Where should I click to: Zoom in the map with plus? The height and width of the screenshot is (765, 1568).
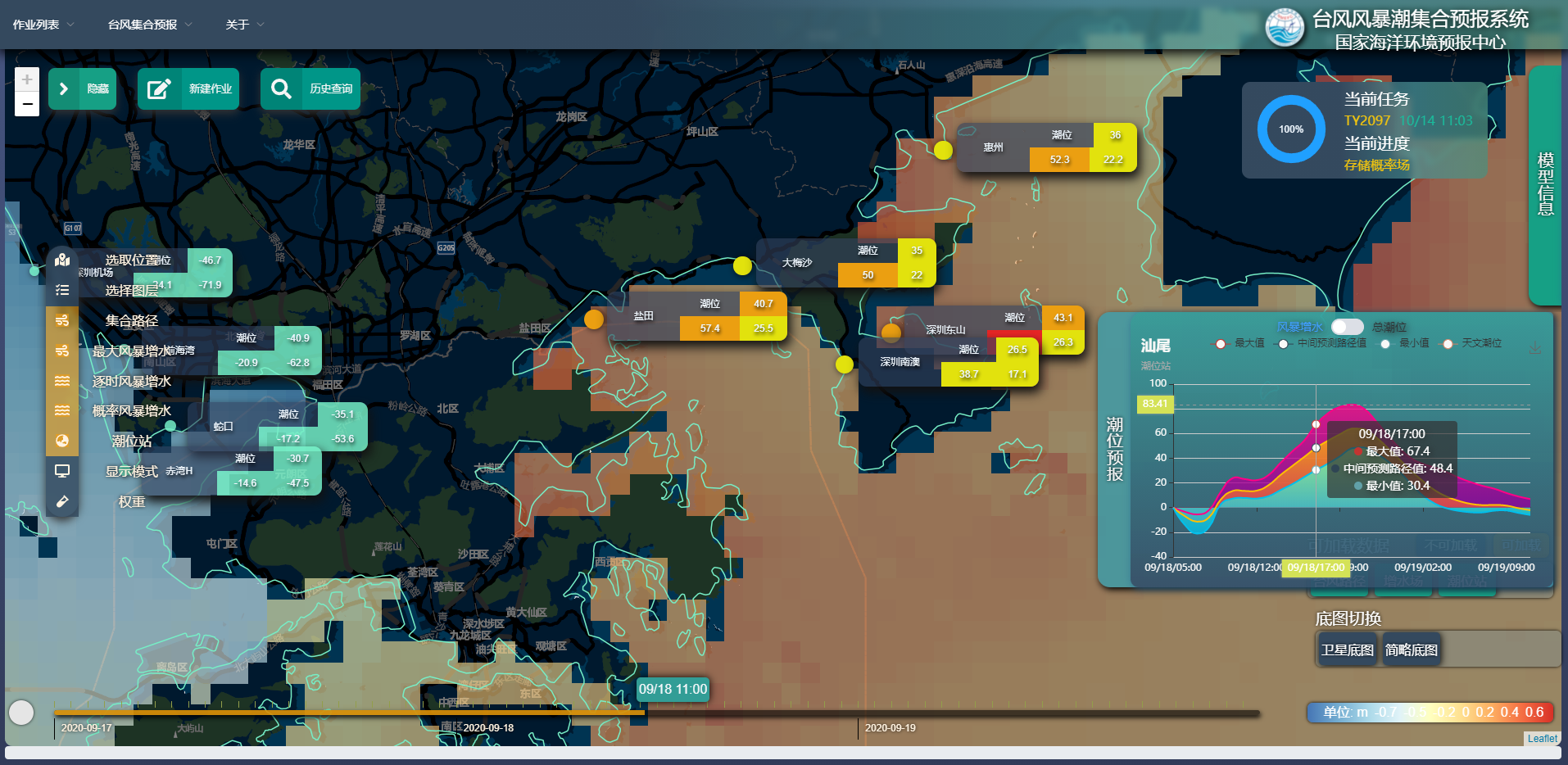[x=27, y=79]
